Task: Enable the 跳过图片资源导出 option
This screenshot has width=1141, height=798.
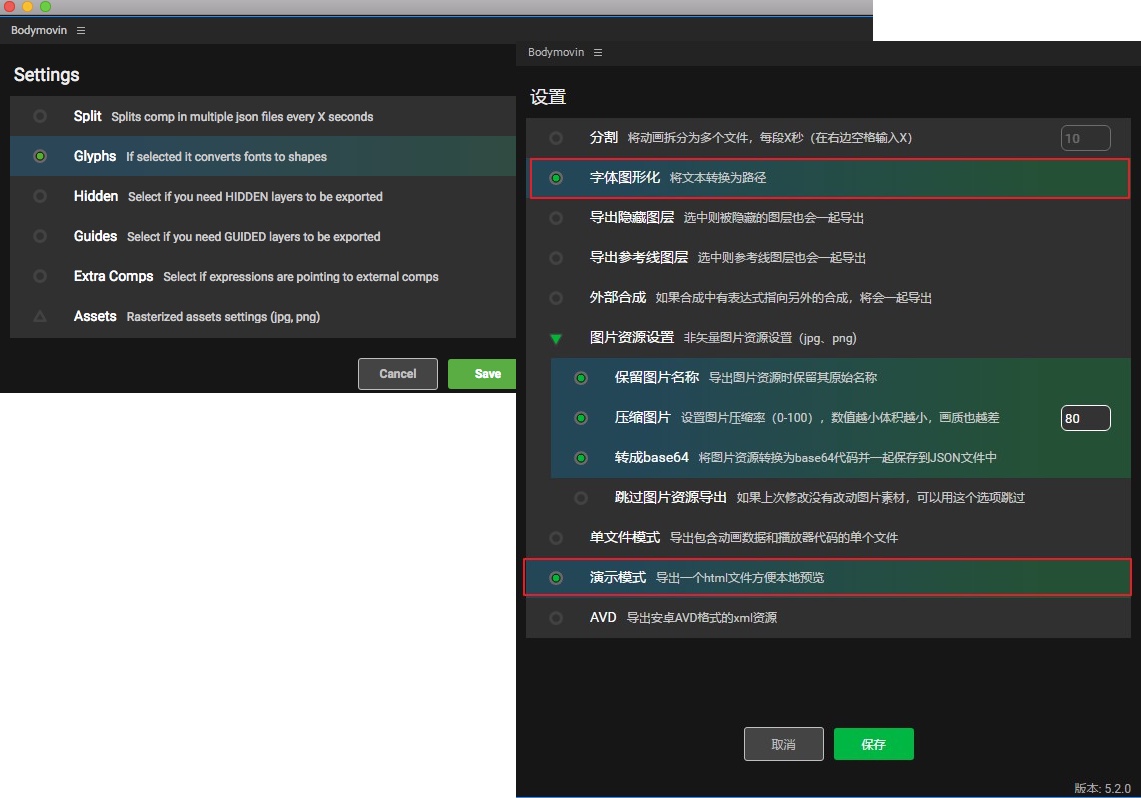Action: pyautogui.click(x=581, y=498)
